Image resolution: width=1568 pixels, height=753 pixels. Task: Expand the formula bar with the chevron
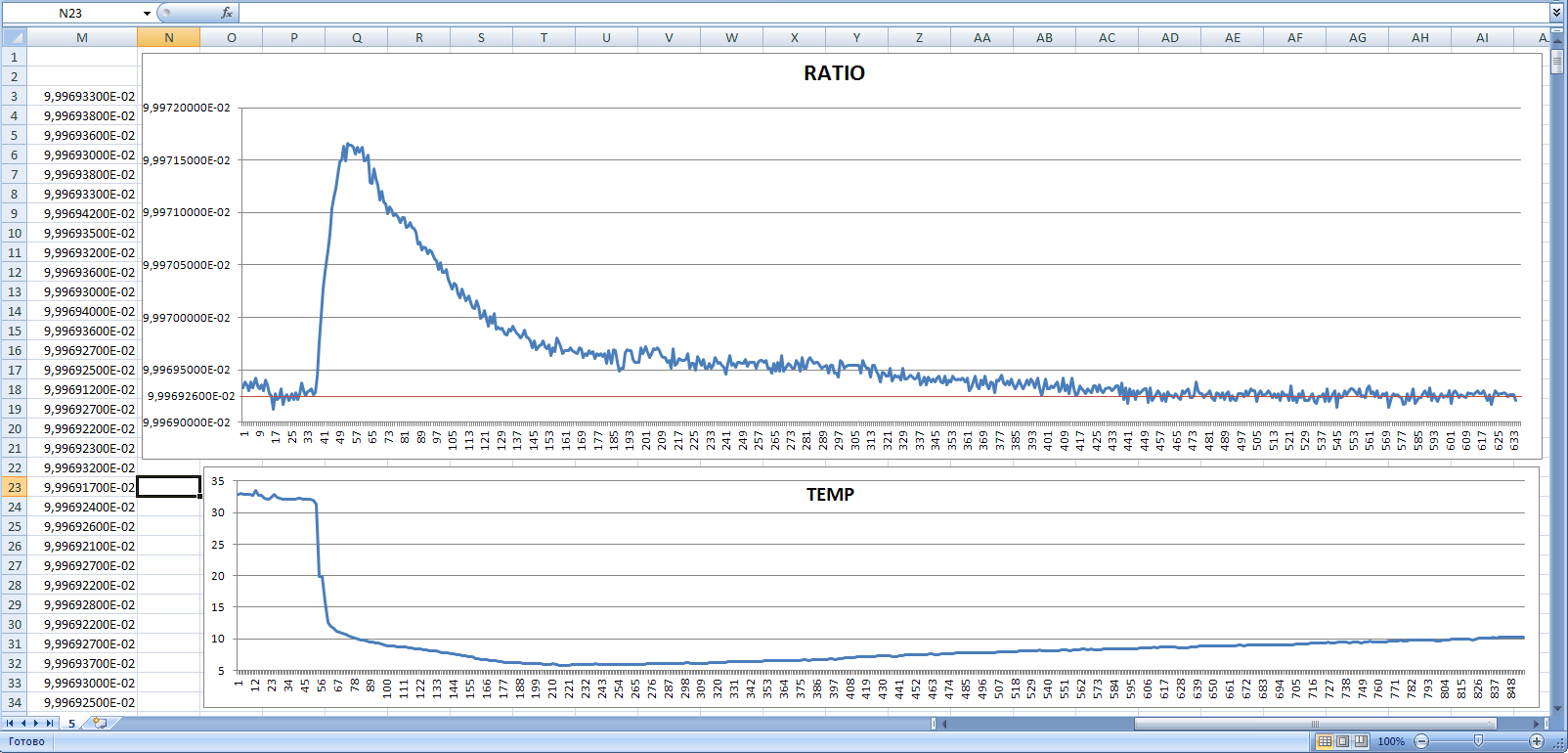coord(1556,13)
